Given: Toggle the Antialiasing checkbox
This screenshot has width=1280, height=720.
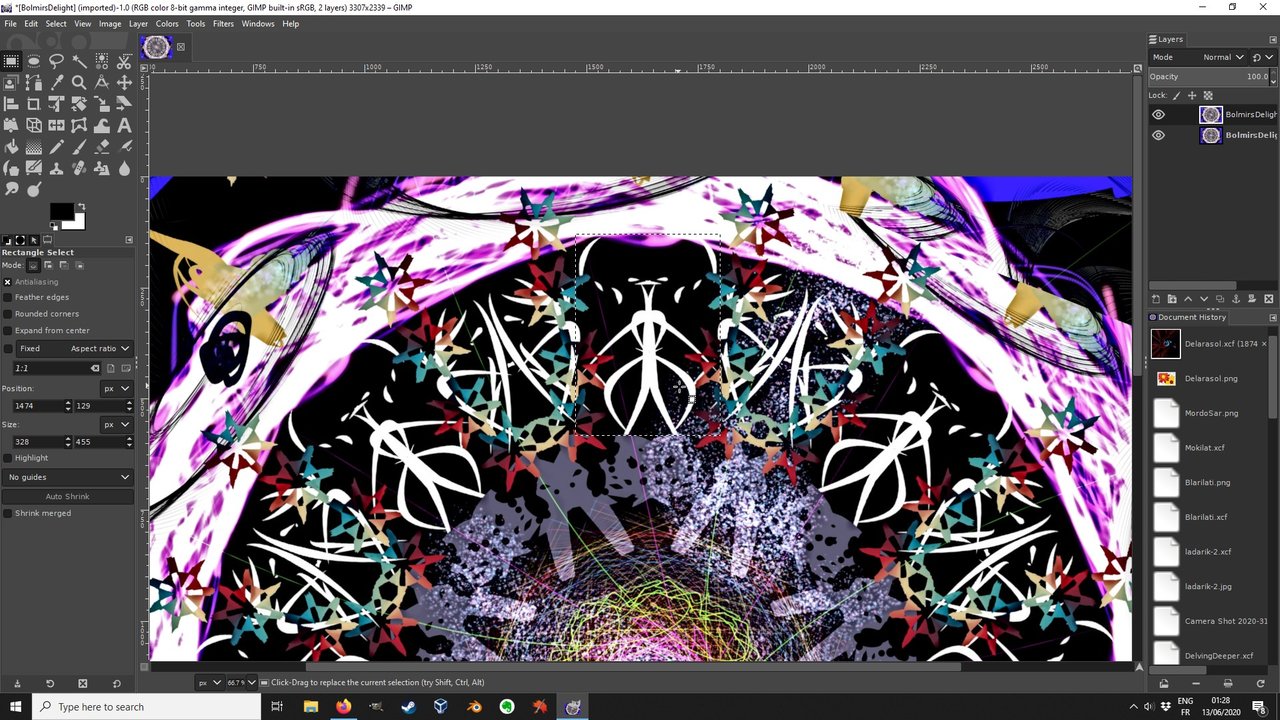Looking at the screenshot, I should tap(8, 281).
